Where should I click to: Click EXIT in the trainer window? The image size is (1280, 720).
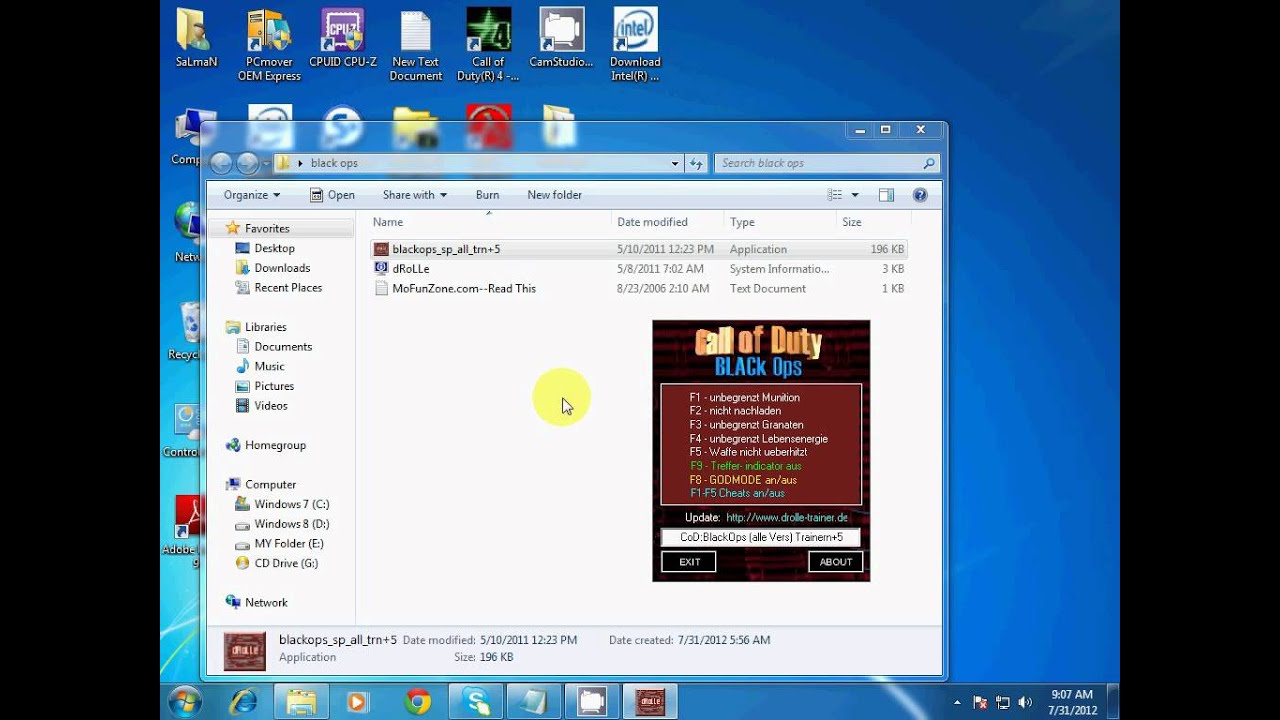click(690, 562)
